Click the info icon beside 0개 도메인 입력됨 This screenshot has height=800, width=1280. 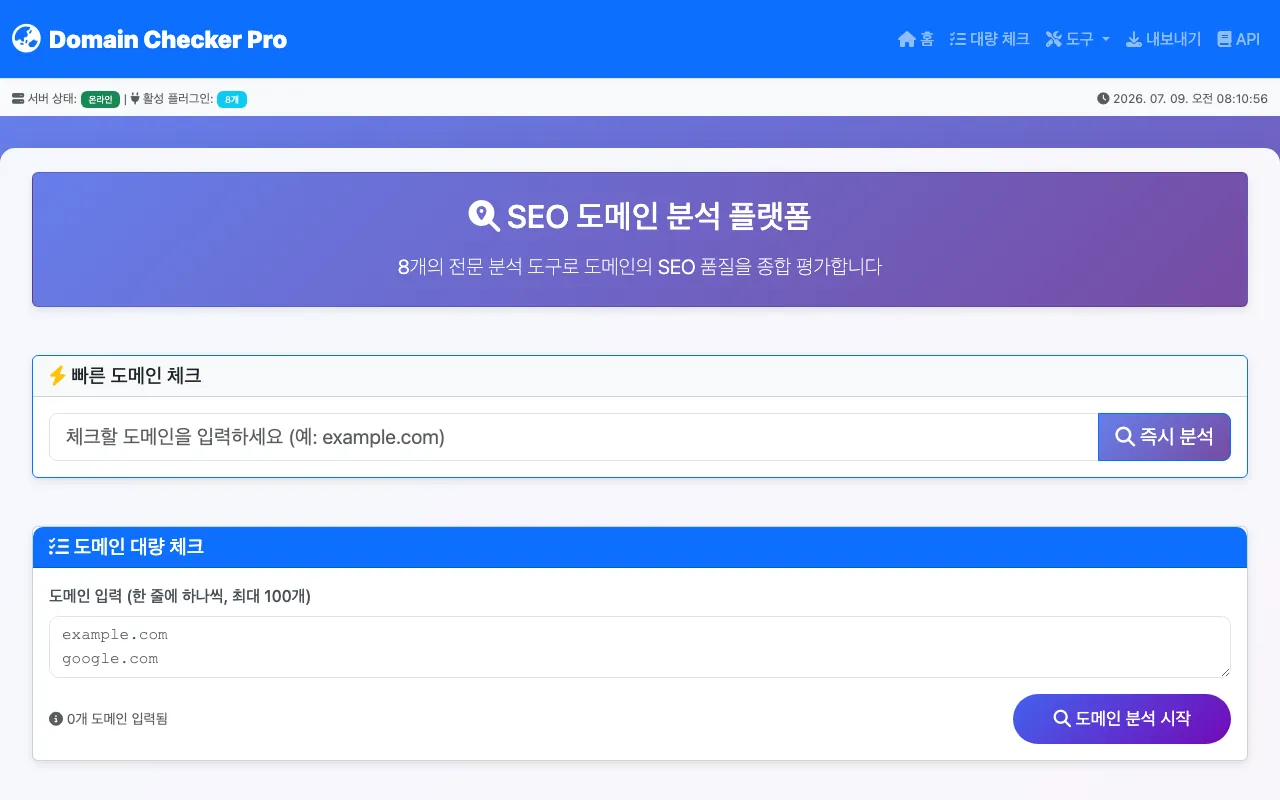pos(56,719)
